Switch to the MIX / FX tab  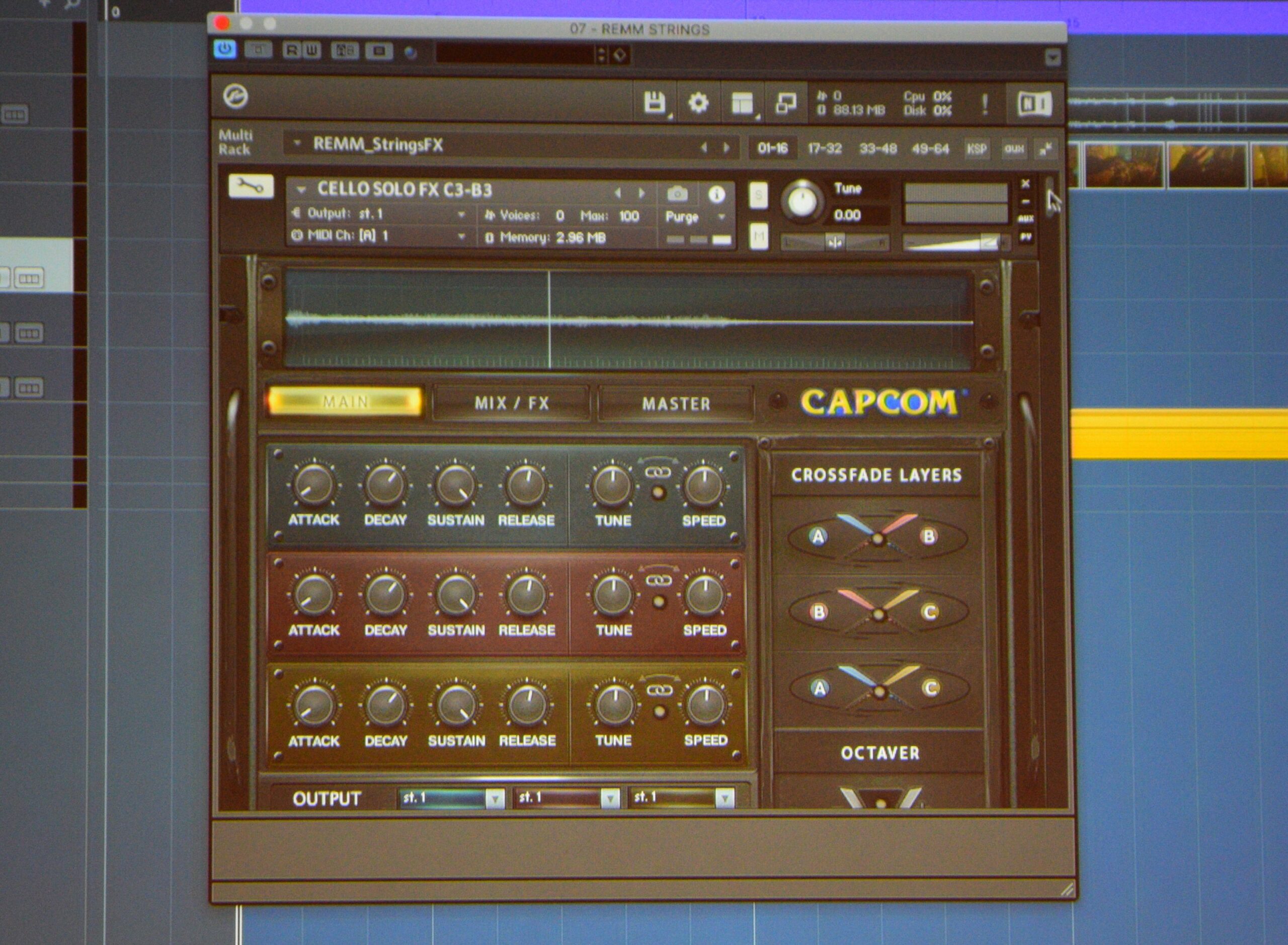tap(511, 404)
